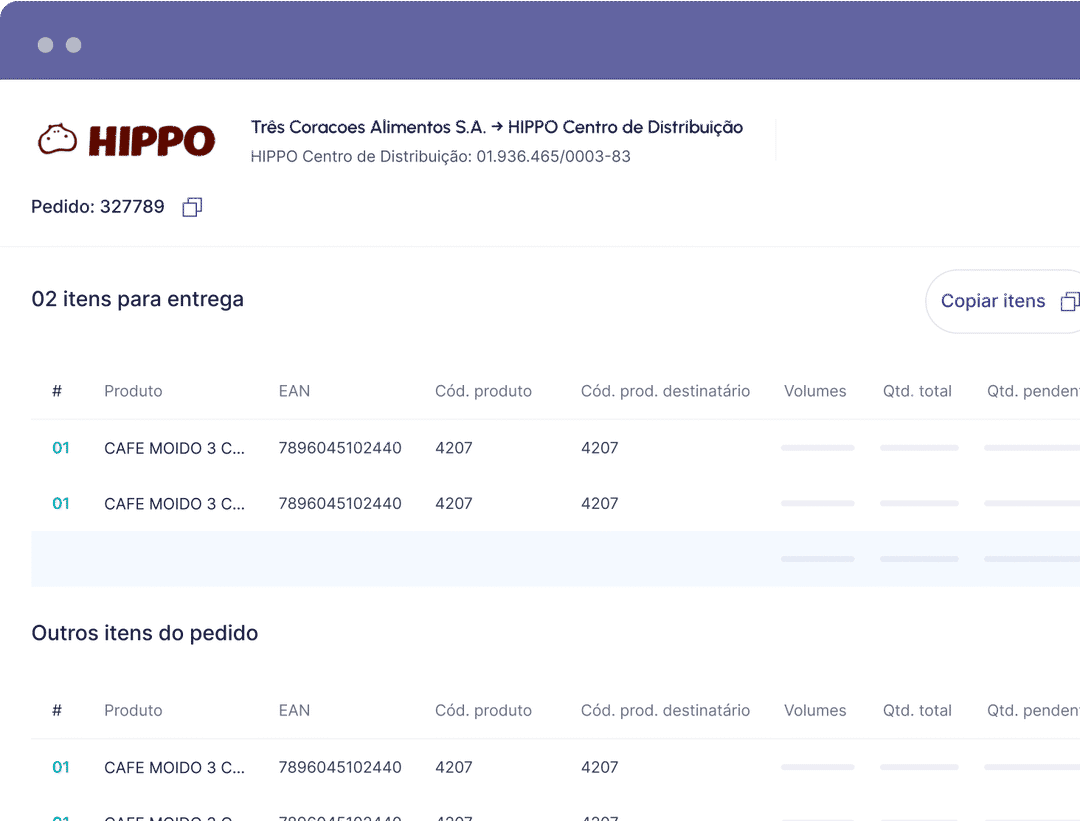
Task: Click Qtd. total header in the delivery table
Action: [917, 391]
